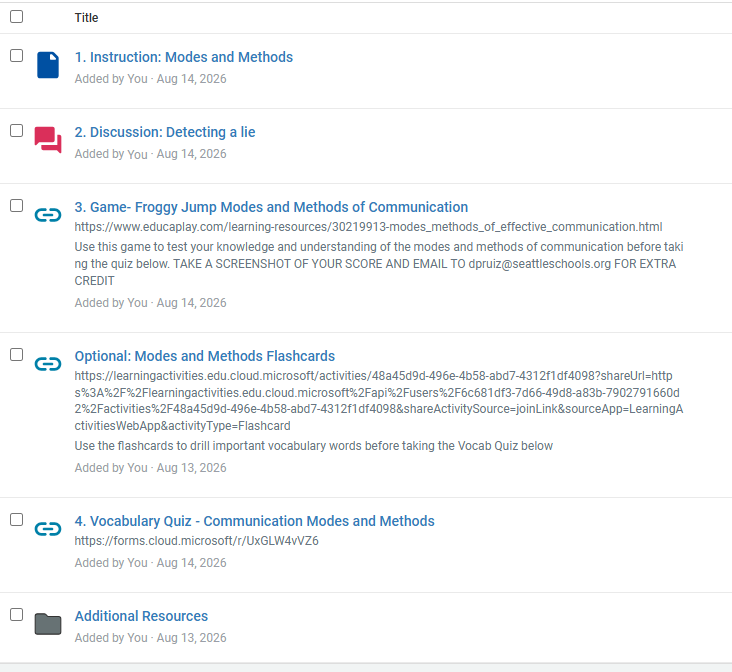This screenshot has width=732, height=672.
Task: Open 2. Discussion: Detecting a lie
Action: [165, 132]
